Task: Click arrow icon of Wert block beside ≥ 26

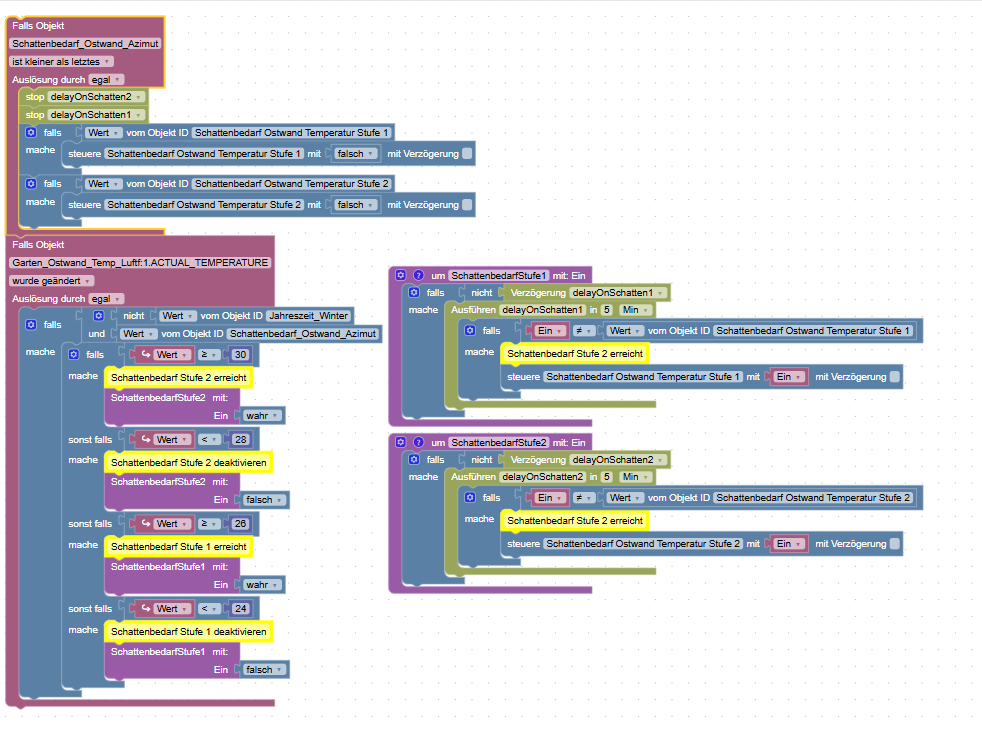Action: (x=145, y=524)
